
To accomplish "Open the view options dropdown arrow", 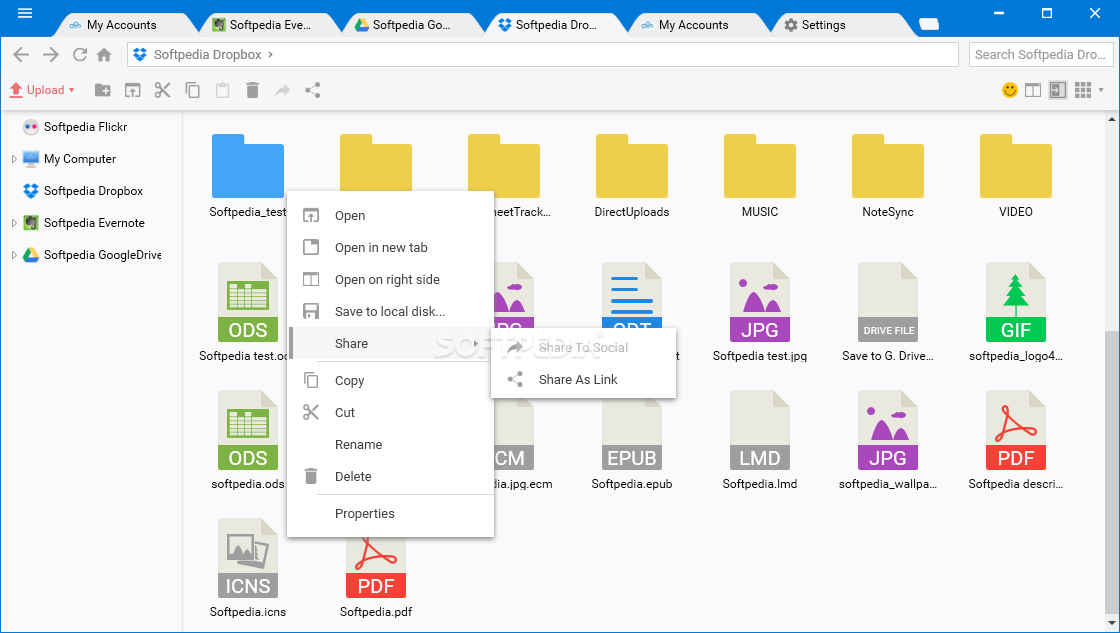I will [1101, 90].
